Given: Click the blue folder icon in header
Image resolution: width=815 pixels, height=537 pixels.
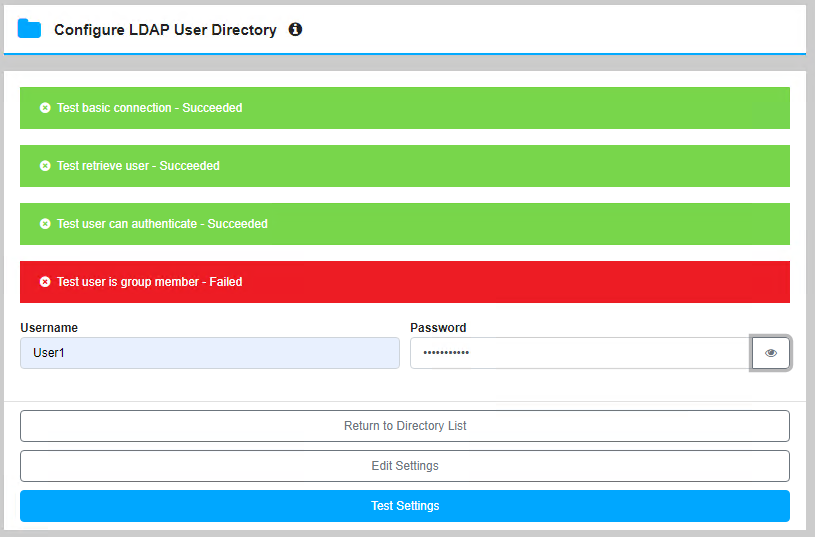Looking at the screenshot, I should pos(29,29).
